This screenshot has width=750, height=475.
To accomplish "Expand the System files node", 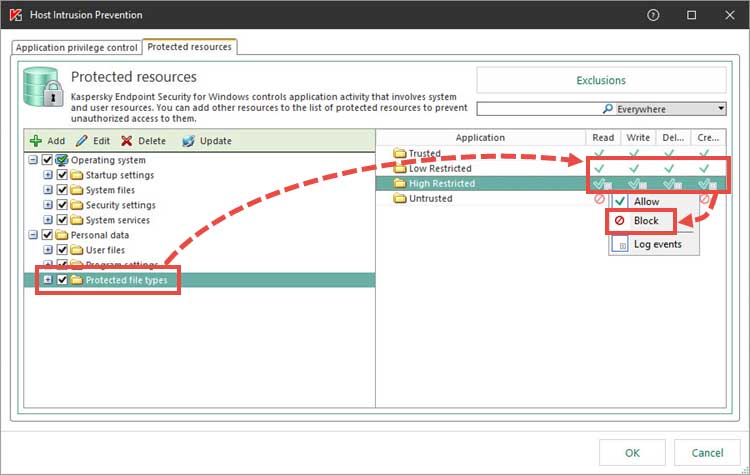I will point(48,190).
